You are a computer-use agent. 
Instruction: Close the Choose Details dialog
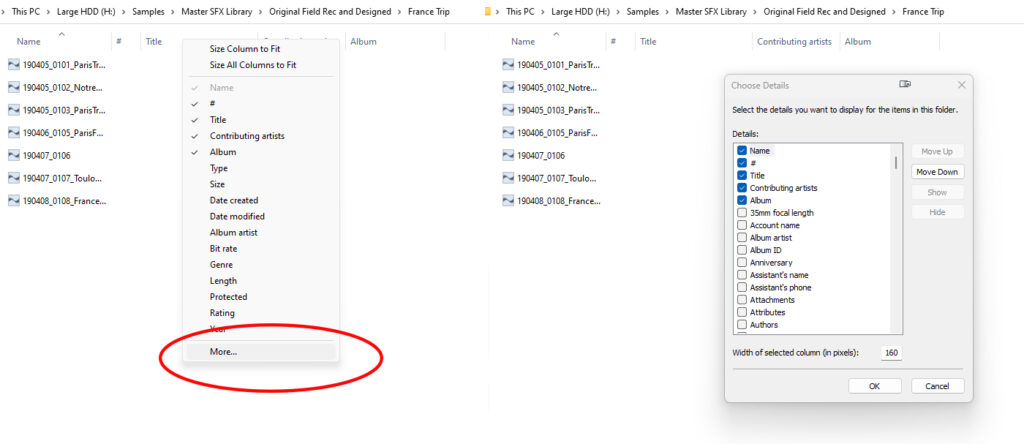tap(961, 85)
